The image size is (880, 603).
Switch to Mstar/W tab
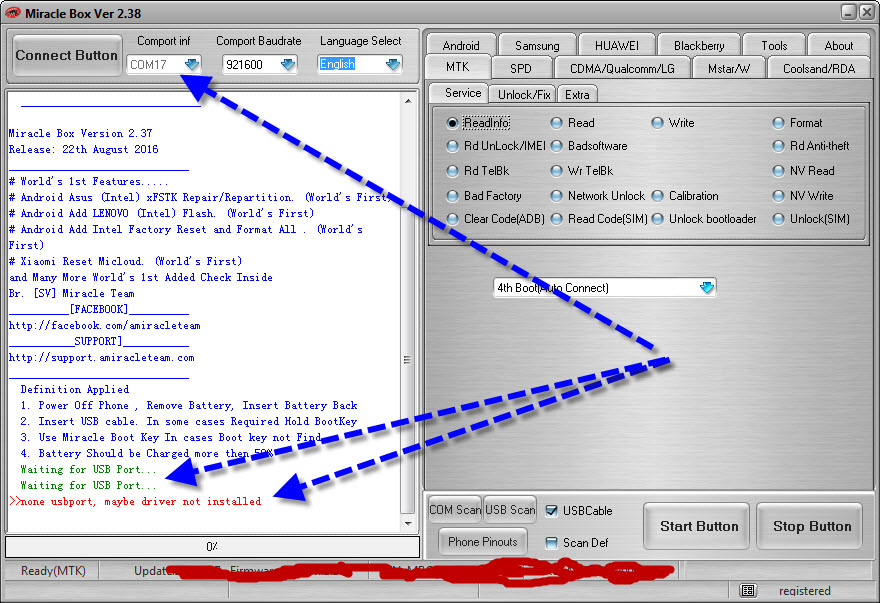tap(728, 68)
